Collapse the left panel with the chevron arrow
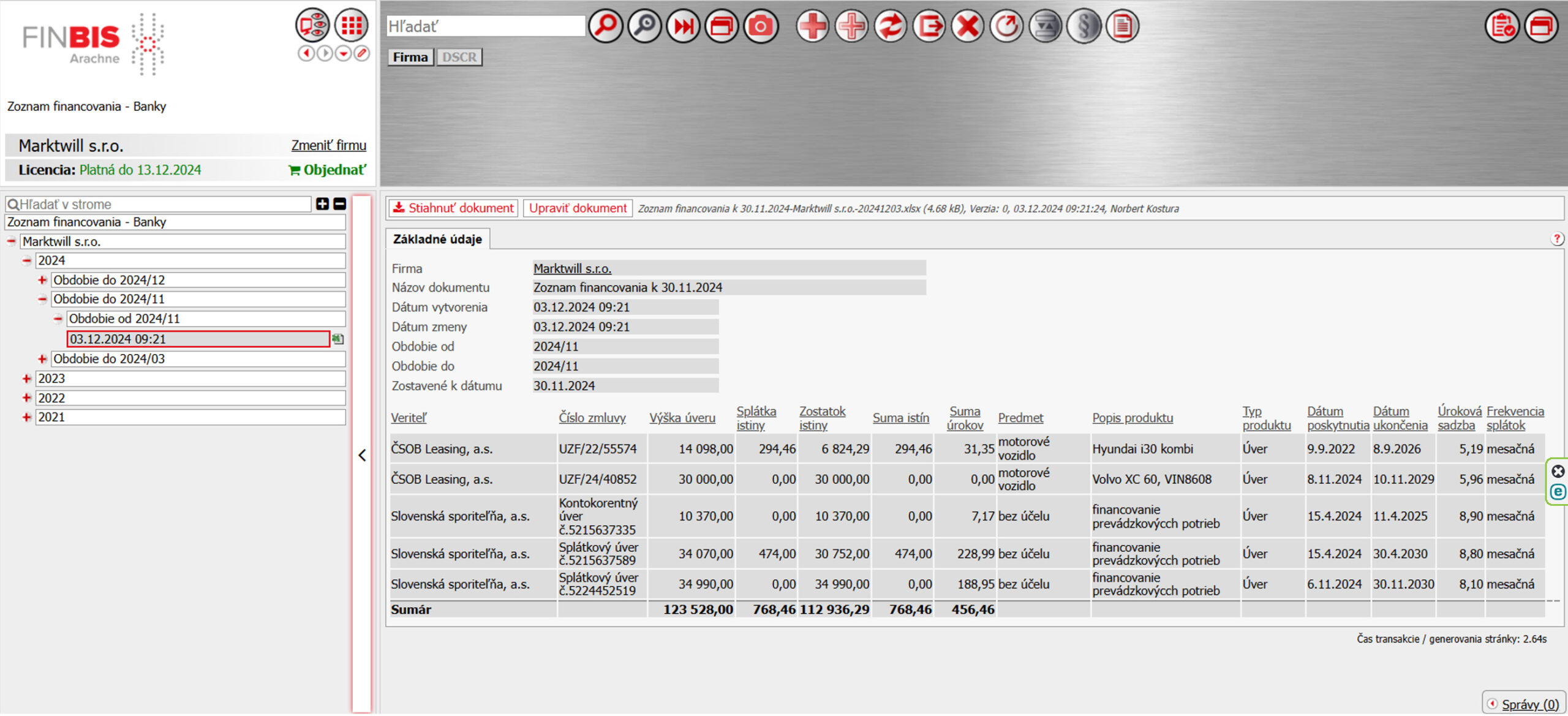This screenshot has height=716, width=1568. click(x=362, y=455)
